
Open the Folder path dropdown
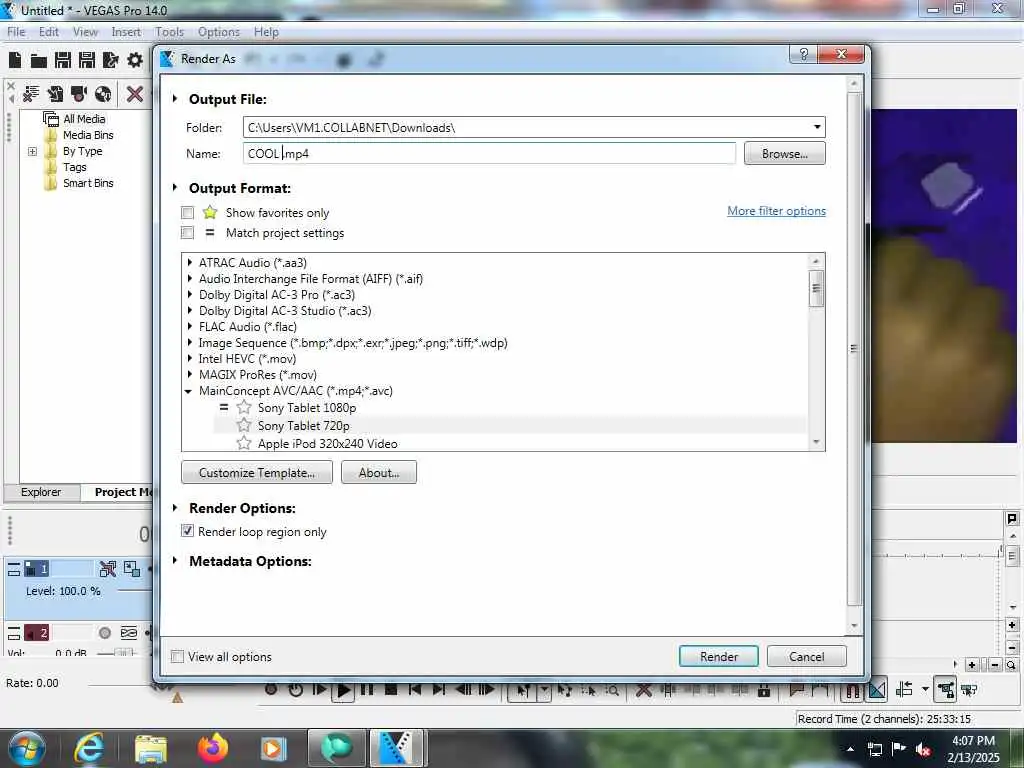pyautogui.click(x=817, y=127)
